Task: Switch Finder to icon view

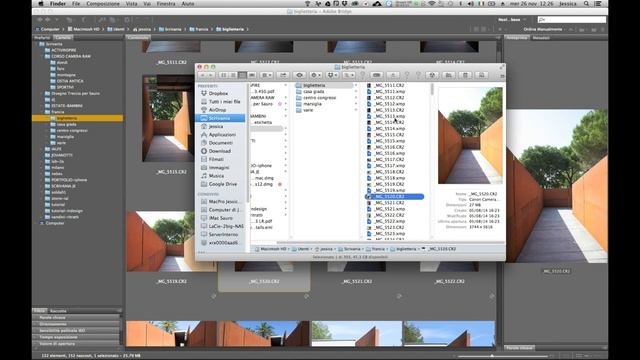Action: 224,75
